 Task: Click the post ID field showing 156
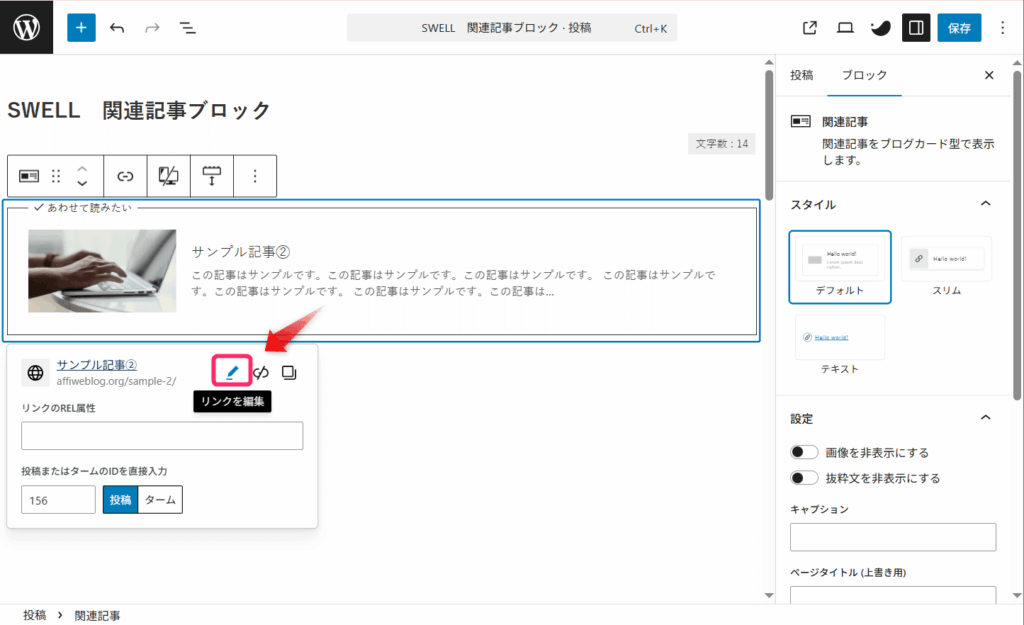tap(58, 500)
